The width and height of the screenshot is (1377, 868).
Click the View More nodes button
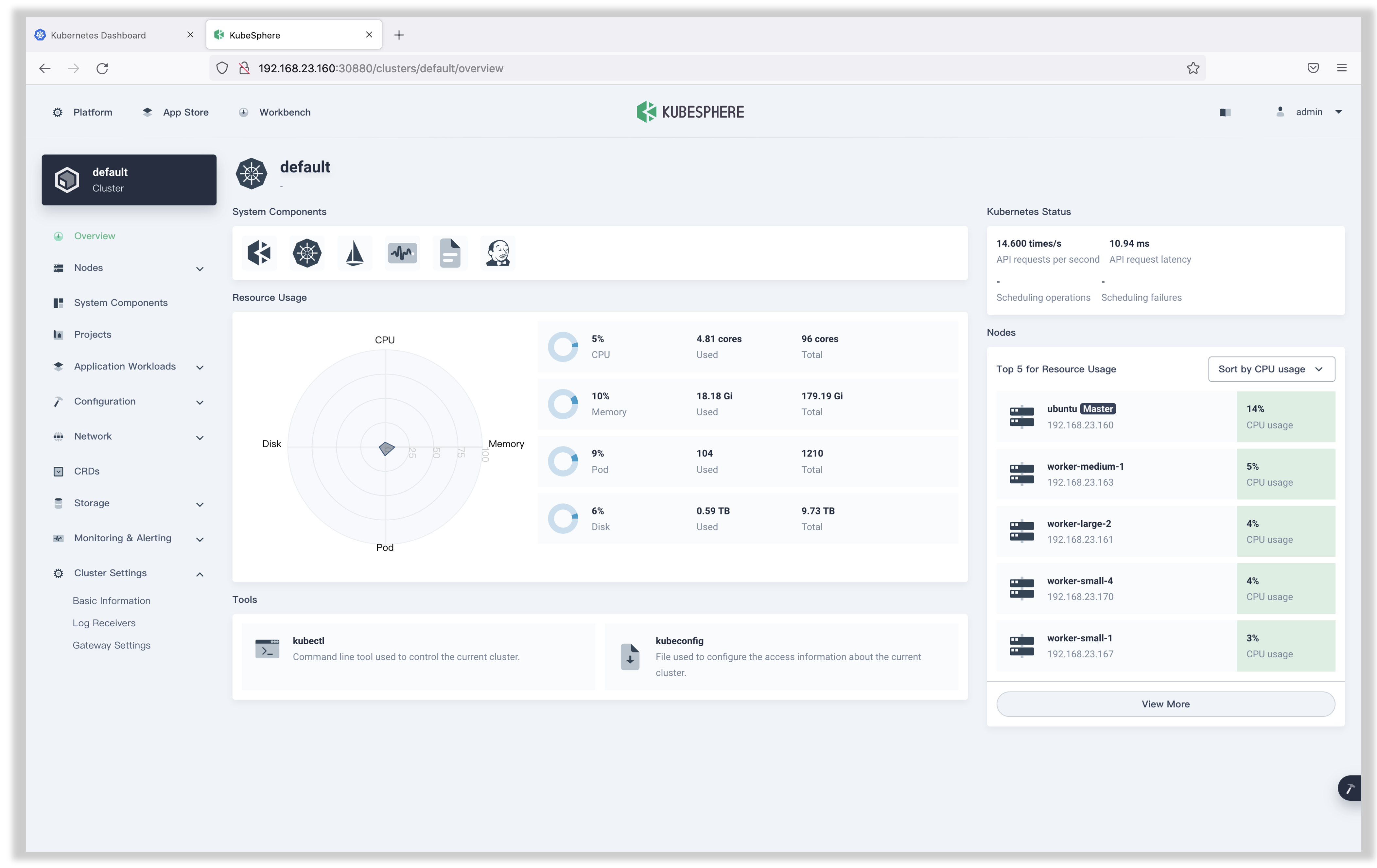tap(1165, 704)
